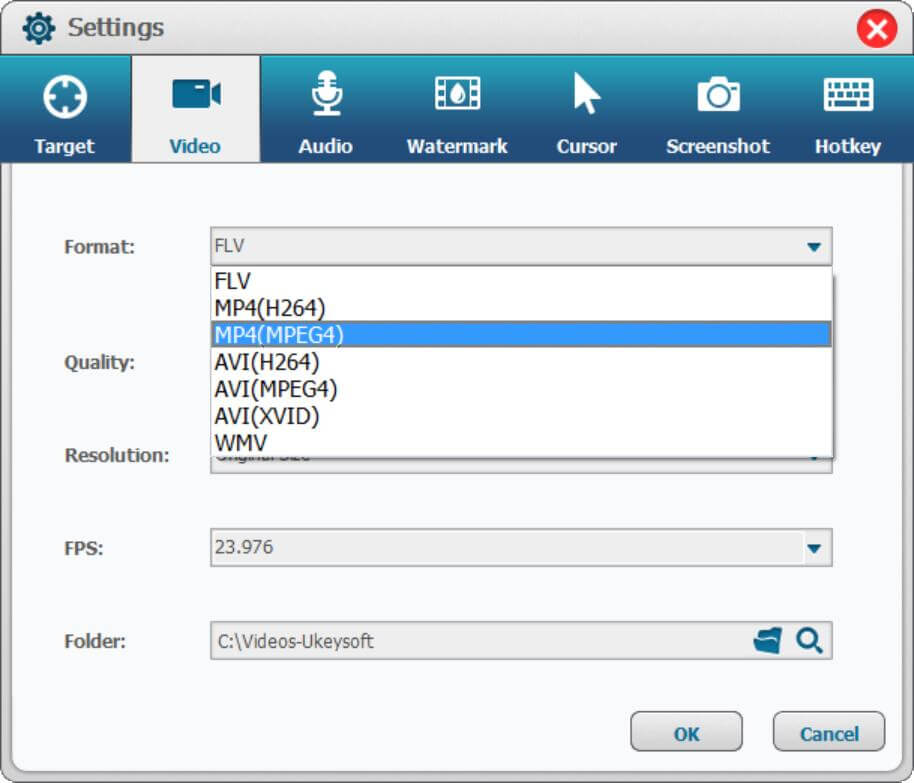Screen dimensions: 914x783
Task: Choose AVI(XVID) format option
Action: pos(267,415)
